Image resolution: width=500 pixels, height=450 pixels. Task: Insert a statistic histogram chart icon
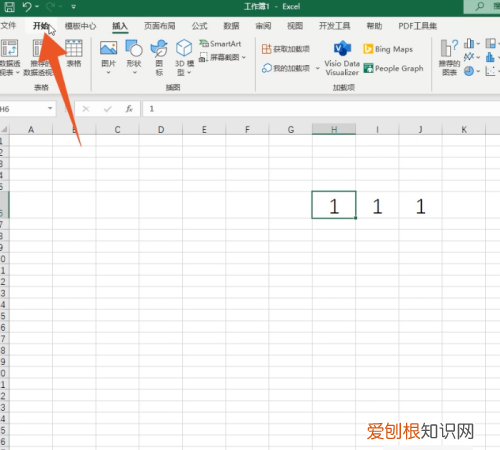tap(490, 57)
